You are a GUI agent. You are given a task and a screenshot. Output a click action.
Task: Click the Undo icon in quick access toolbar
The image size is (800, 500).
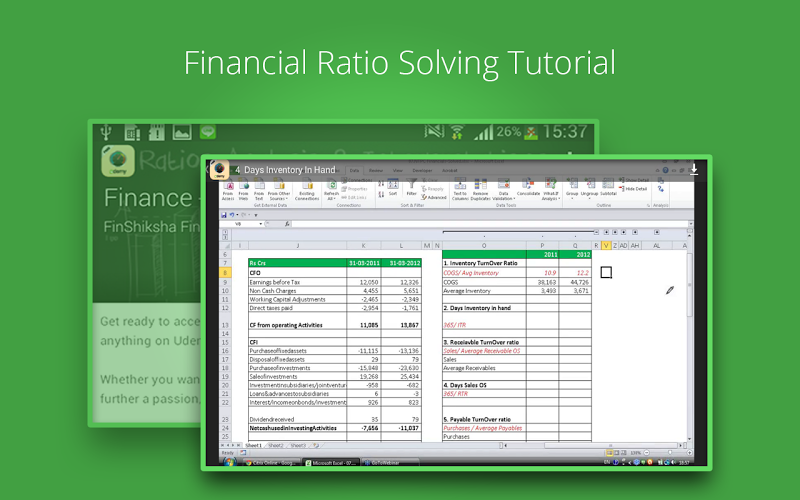click(232, 215)
